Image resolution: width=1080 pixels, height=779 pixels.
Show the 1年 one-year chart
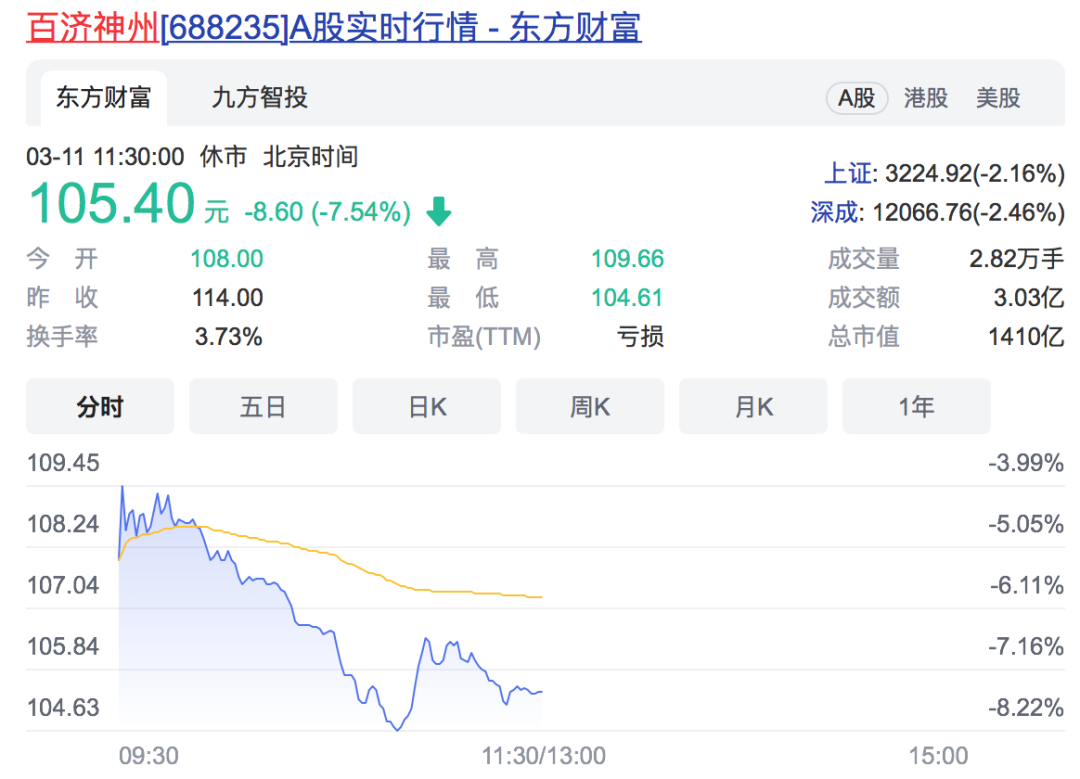(x=915, y=406)
